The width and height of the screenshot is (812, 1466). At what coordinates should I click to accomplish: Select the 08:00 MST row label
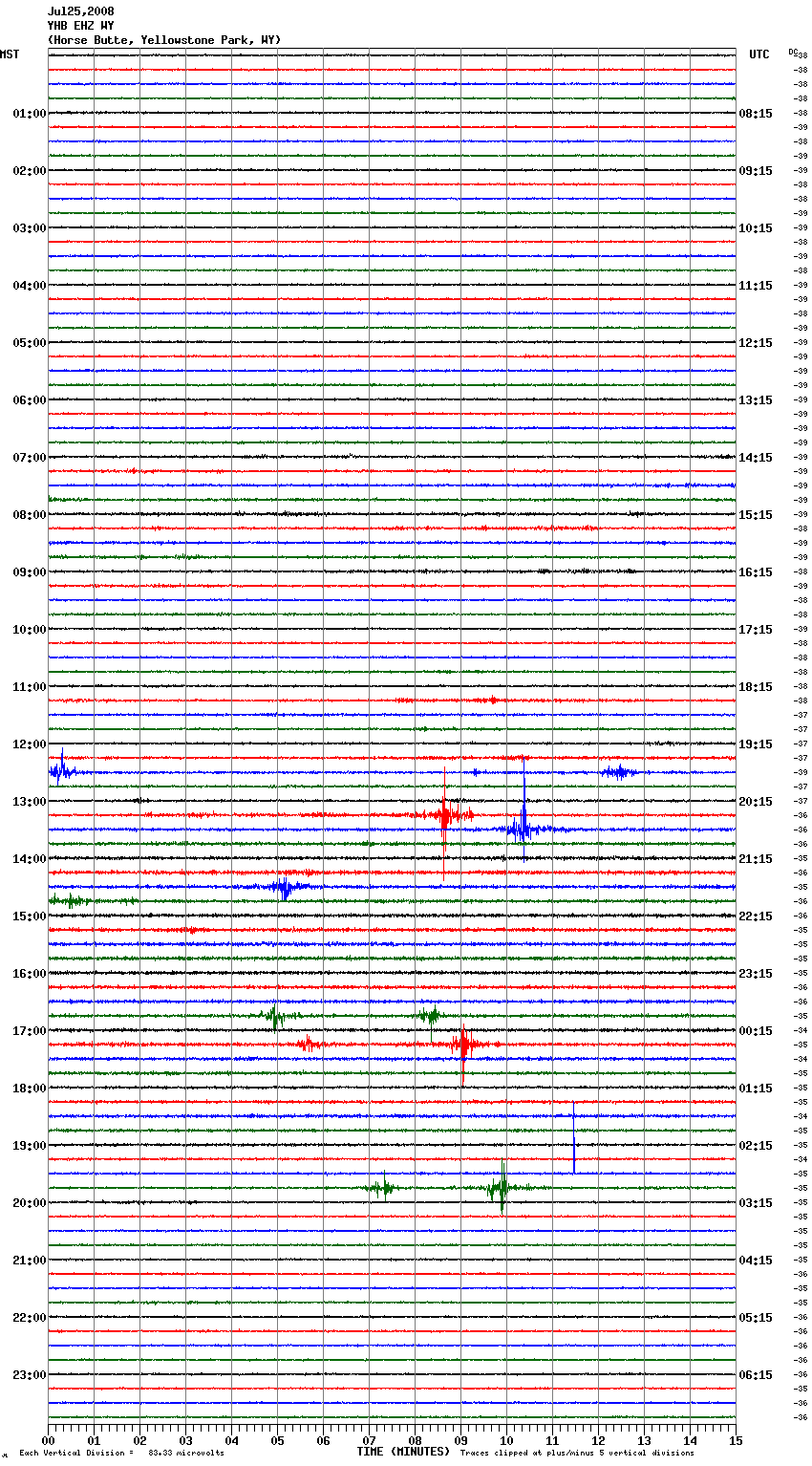coord(30,515)
